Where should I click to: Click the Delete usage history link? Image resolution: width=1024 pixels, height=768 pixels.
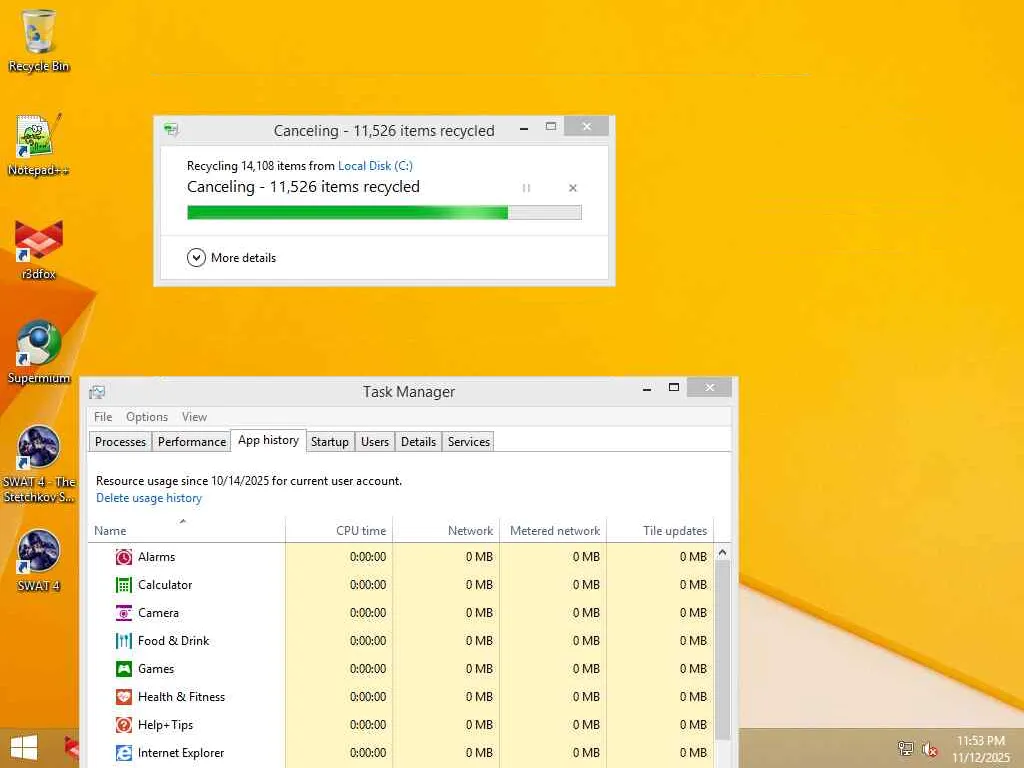(x=149, y=498)
